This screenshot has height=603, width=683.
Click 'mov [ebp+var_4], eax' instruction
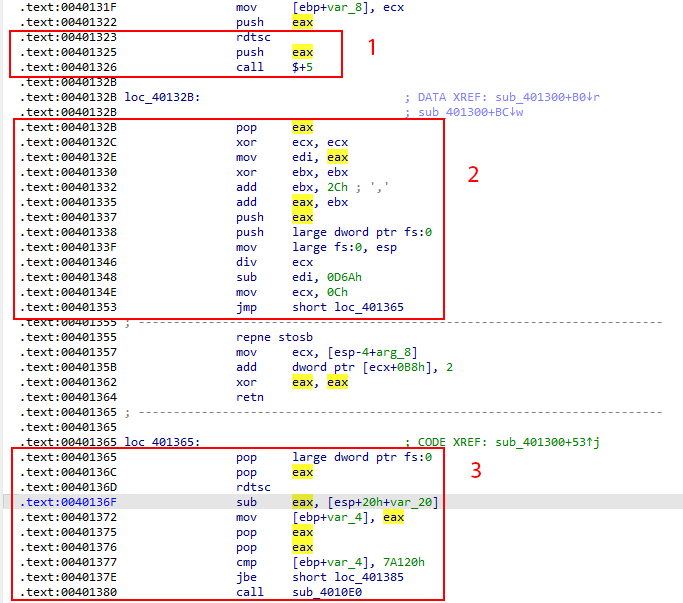320,517
